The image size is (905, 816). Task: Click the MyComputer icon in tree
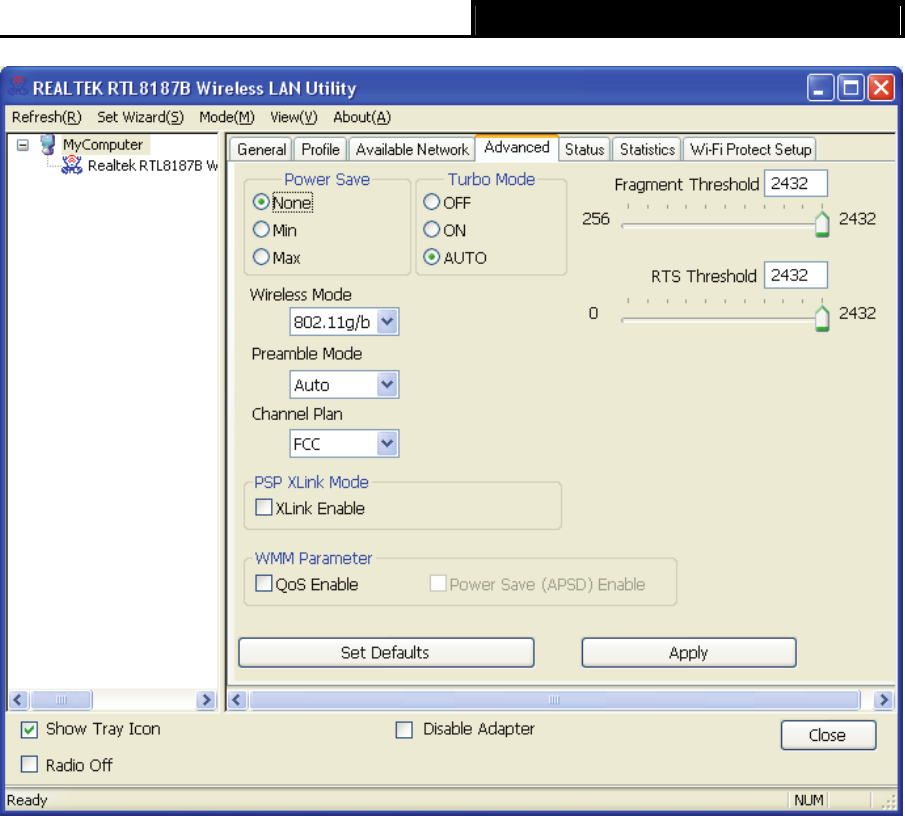[48, 144]
